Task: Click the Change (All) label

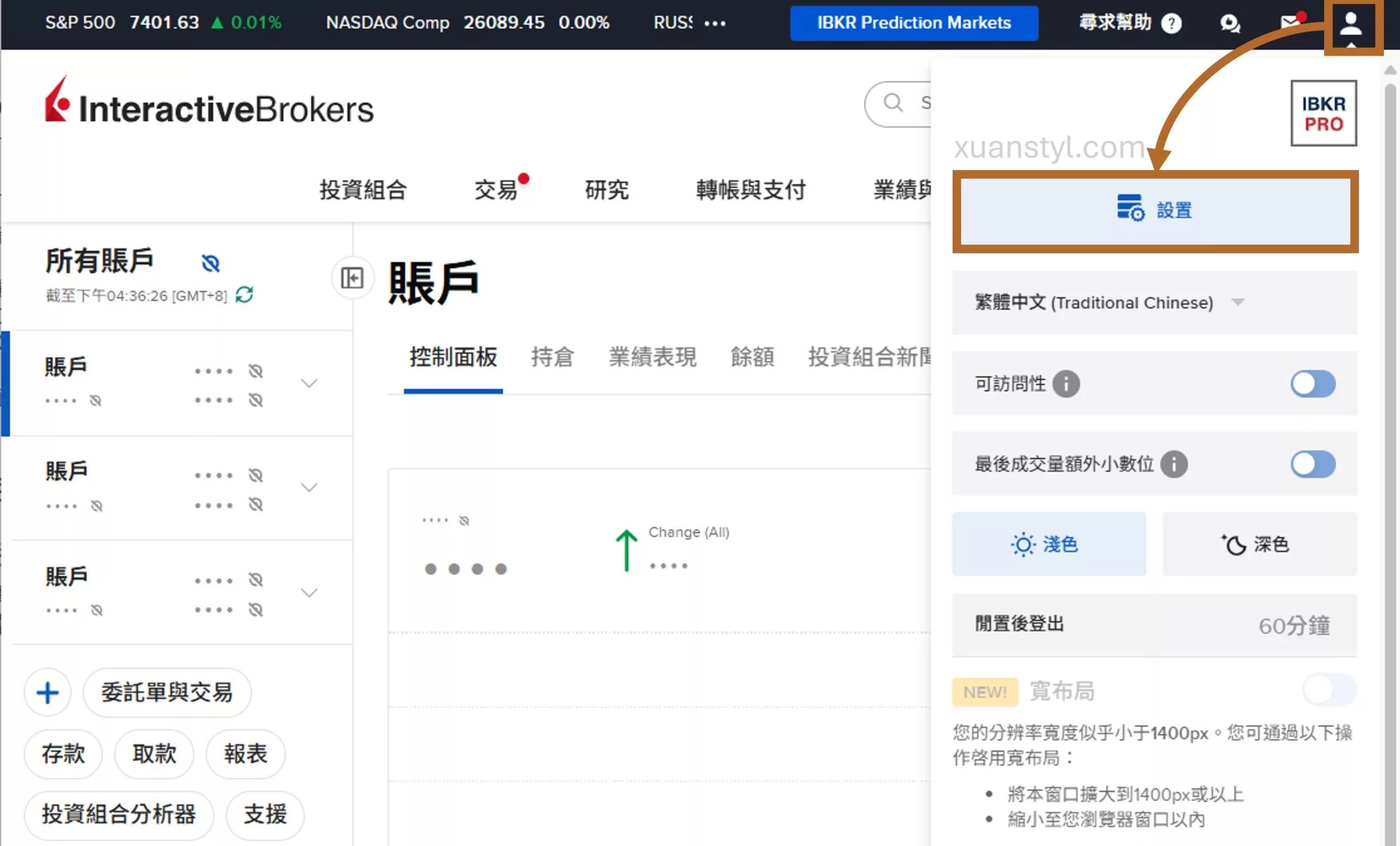Action: (689, 532)
